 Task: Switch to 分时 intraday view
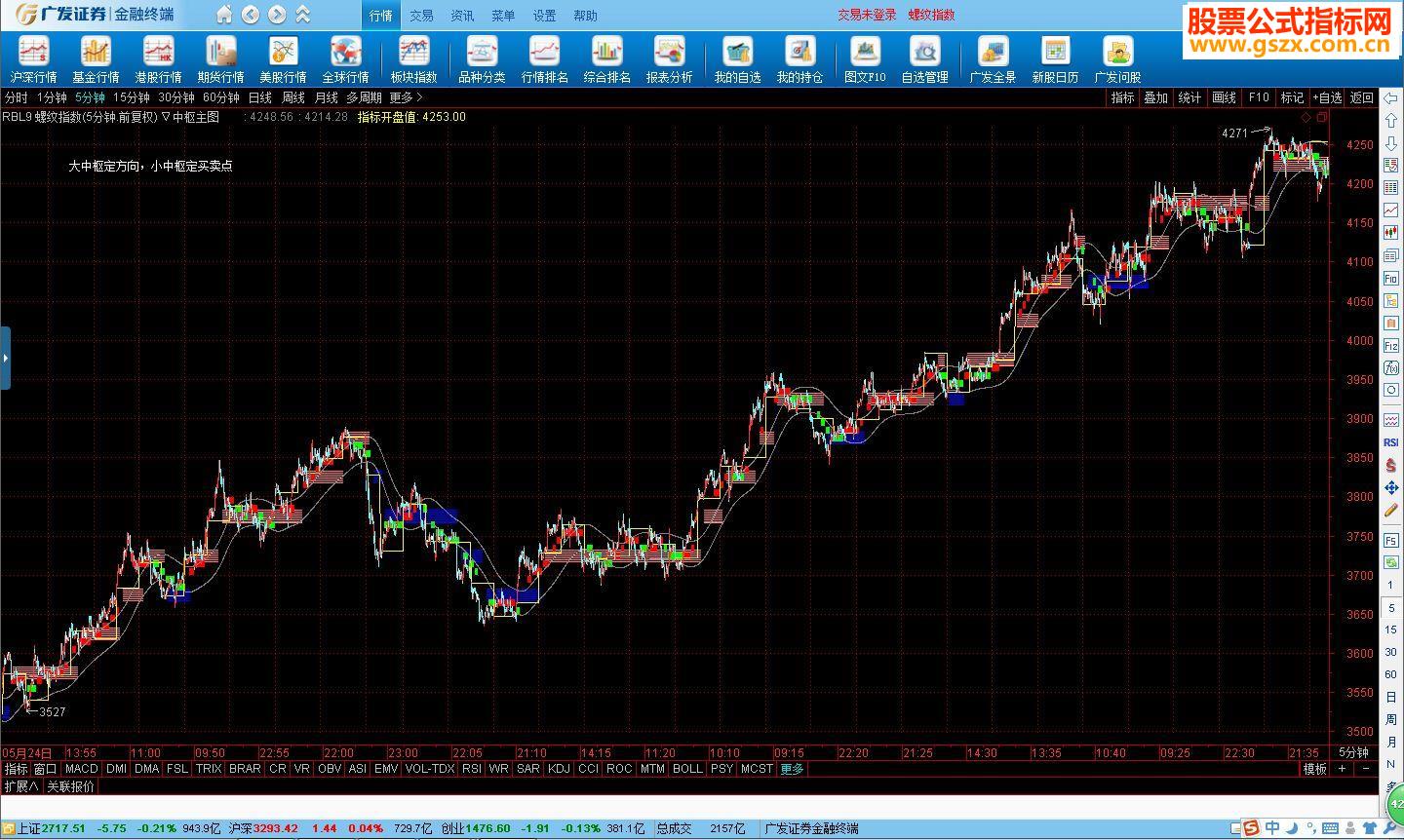17,97
